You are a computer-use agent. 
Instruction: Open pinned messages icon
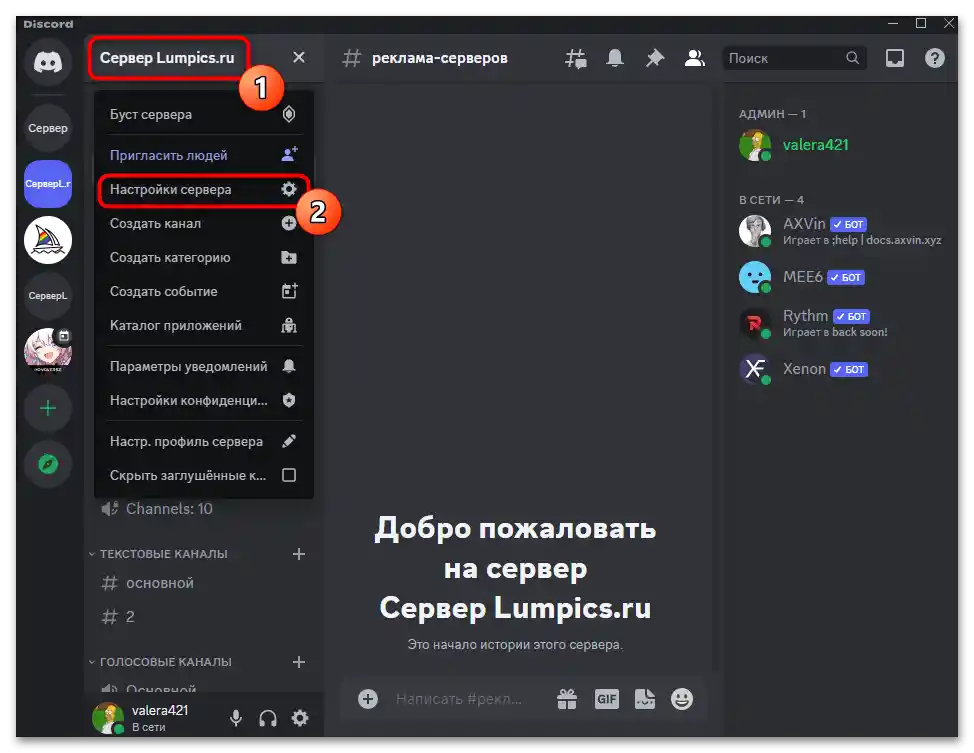pos(655,57)
